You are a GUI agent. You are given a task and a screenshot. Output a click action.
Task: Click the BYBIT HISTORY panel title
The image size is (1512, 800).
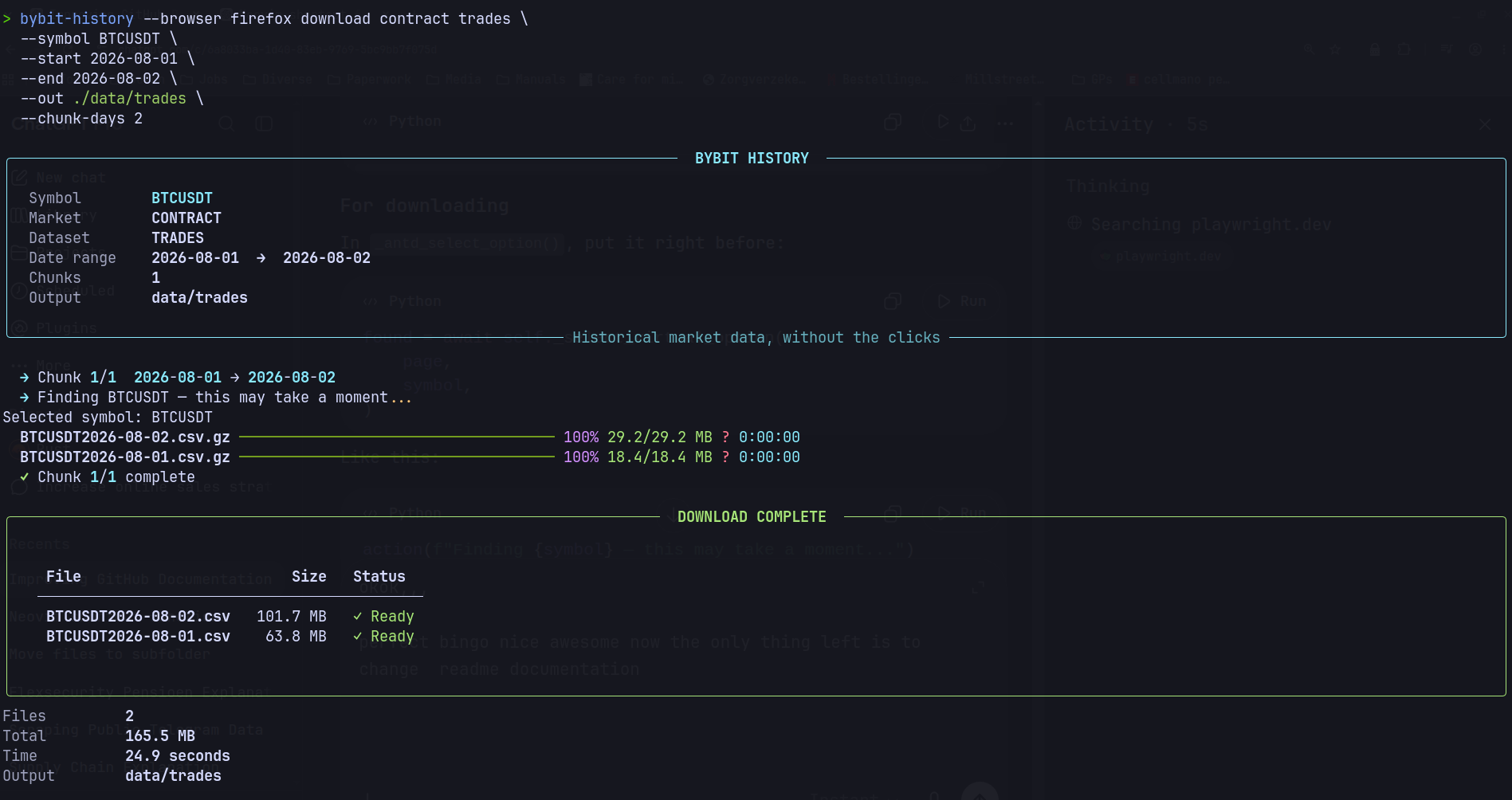click(752, 158)
